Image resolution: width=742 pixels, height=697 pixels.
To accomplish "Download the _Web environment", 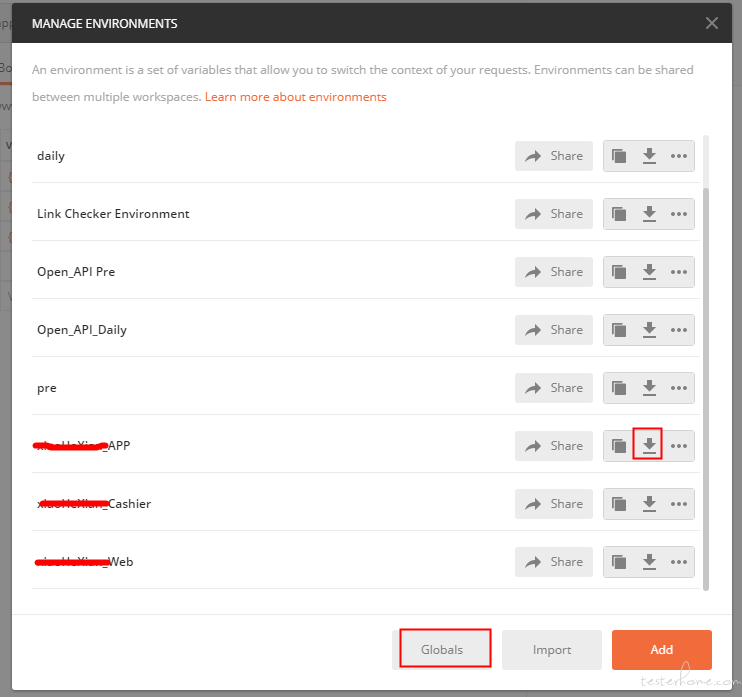I will 649,562.
